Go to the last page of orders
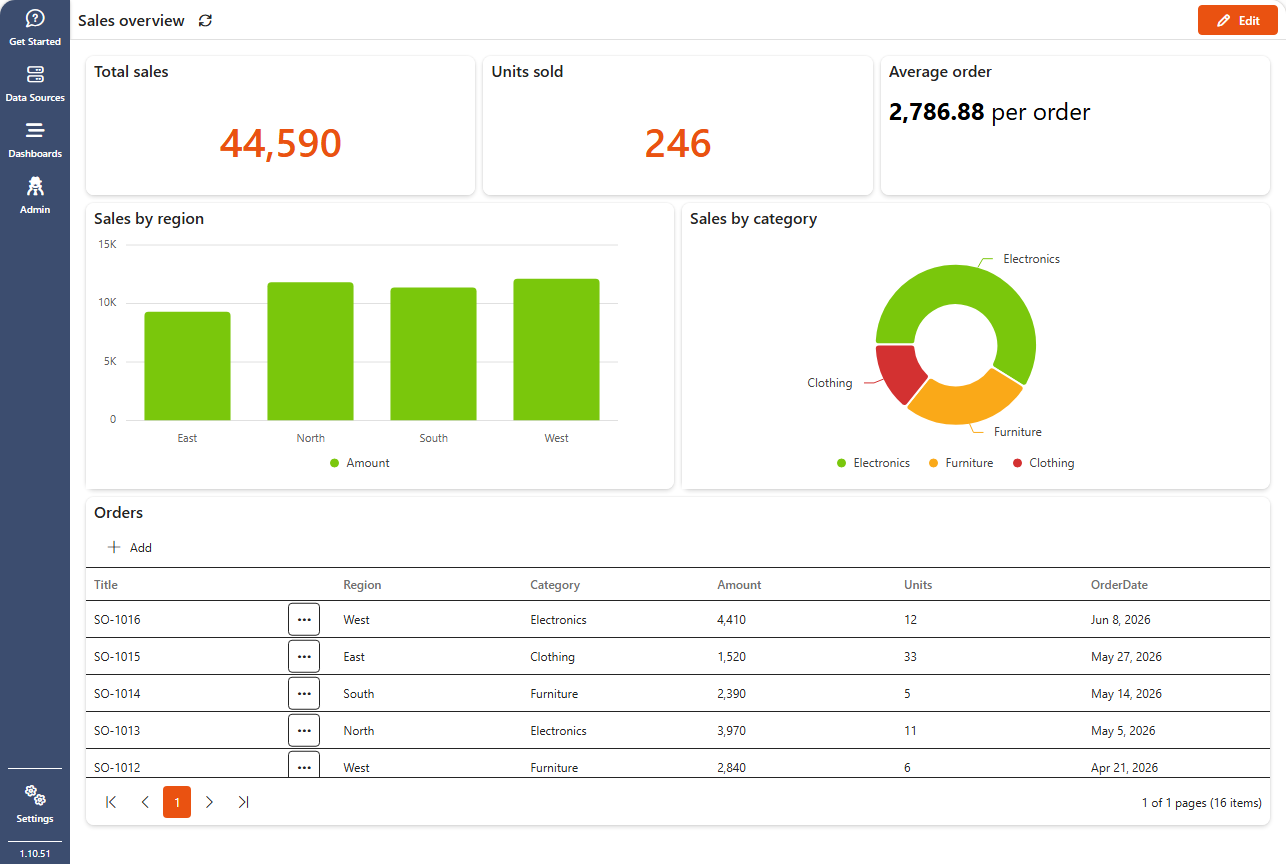 click(x=243, y=802)
